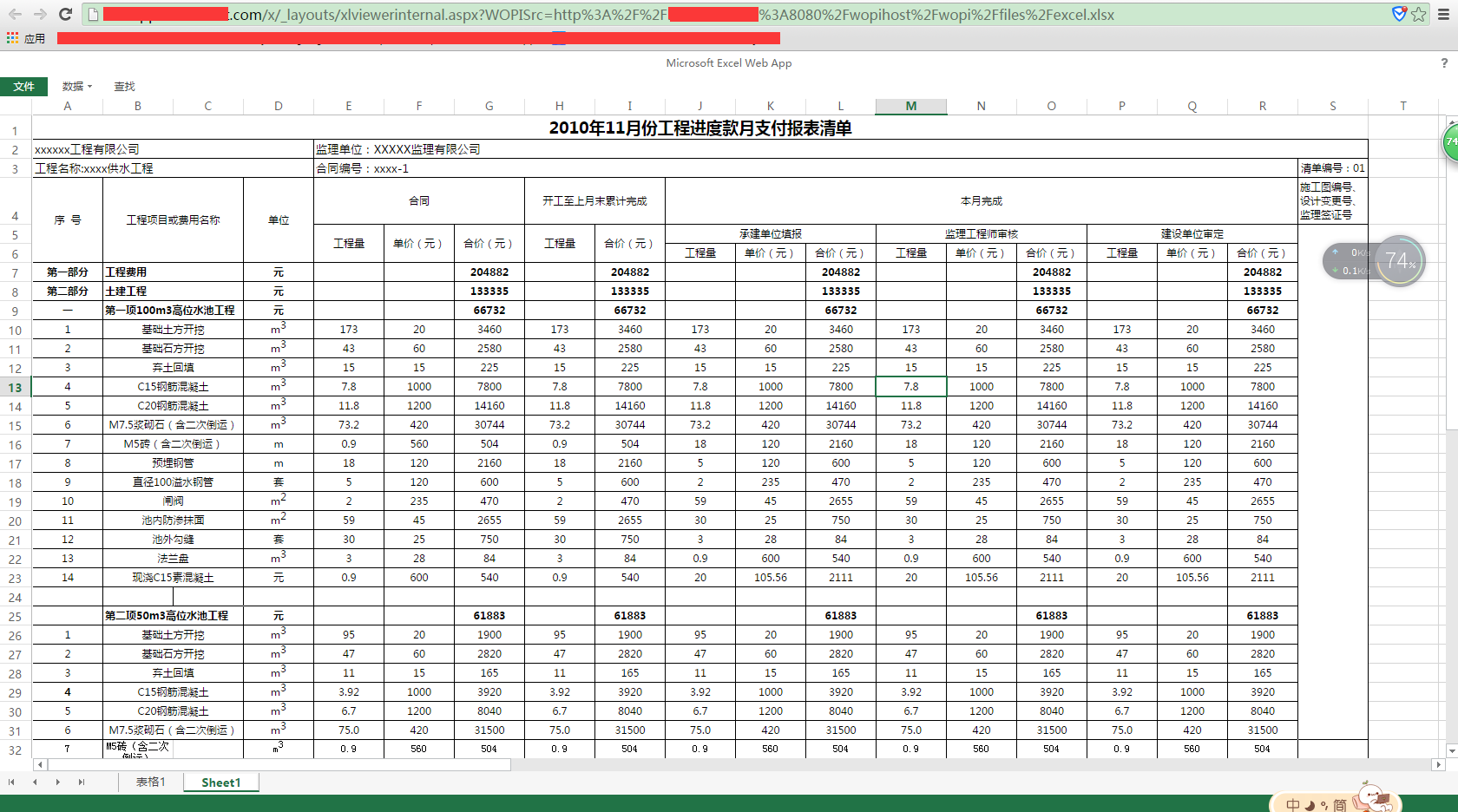The image size is (1458, 812).
Task: Click header cell 建设单位审定
Action: pos(1192,233)
